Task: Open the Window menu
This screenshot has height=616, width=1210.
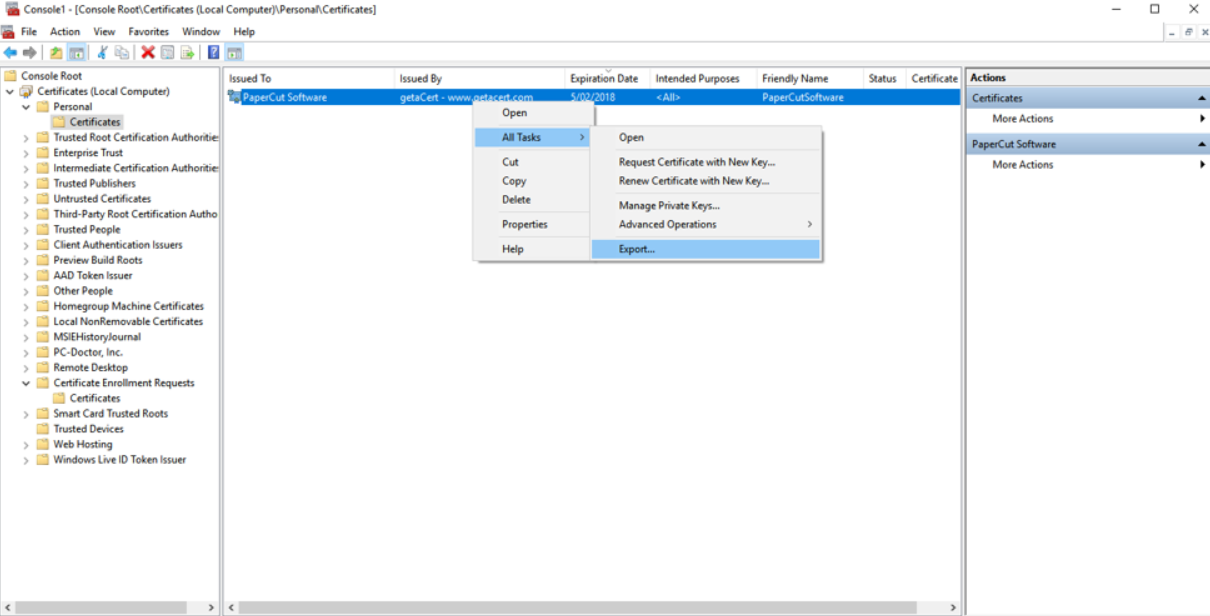Action: pyautogui.click(x=201, y=32)
